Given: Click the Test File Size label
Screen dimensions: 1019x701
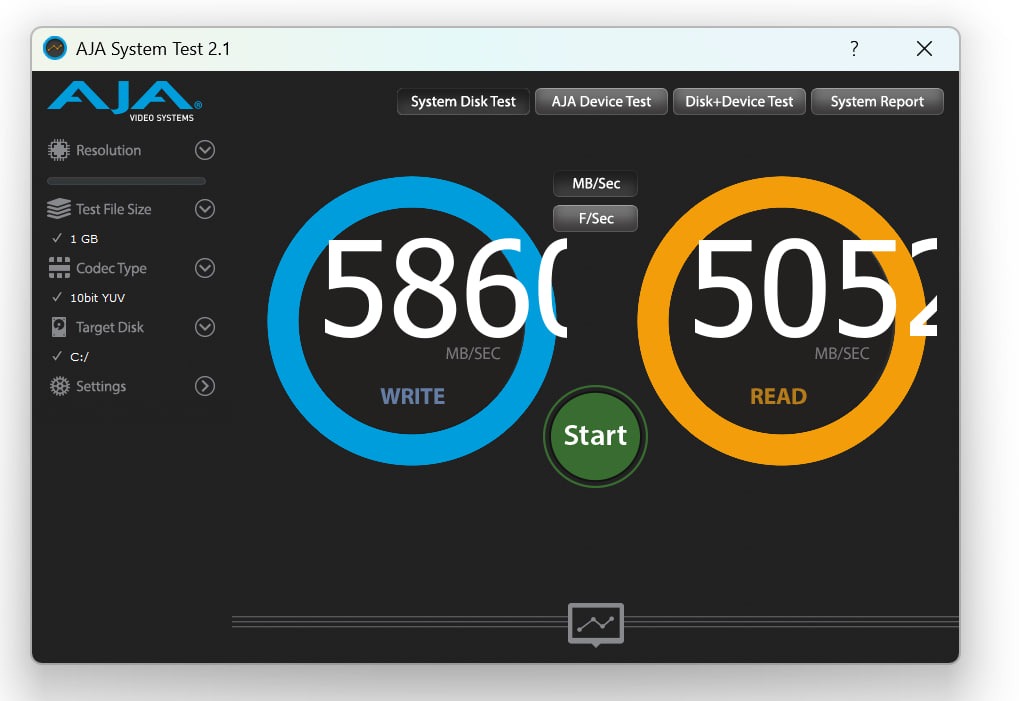Looking at the screenshot, I should click(114, 209).
